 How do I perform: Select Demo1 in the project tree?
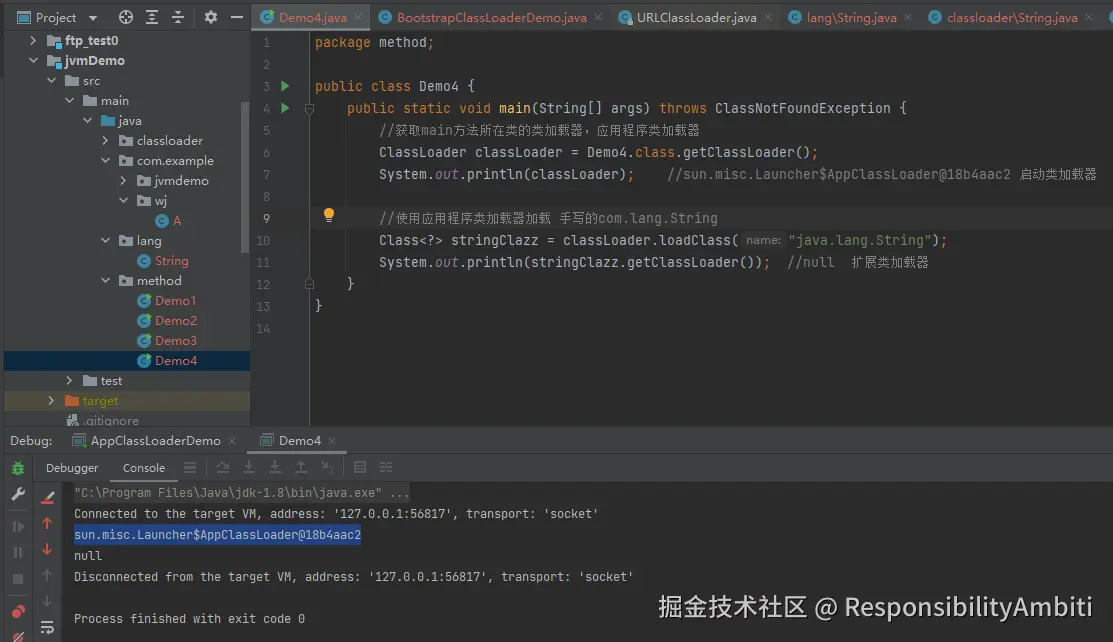(x=167, y=300)
